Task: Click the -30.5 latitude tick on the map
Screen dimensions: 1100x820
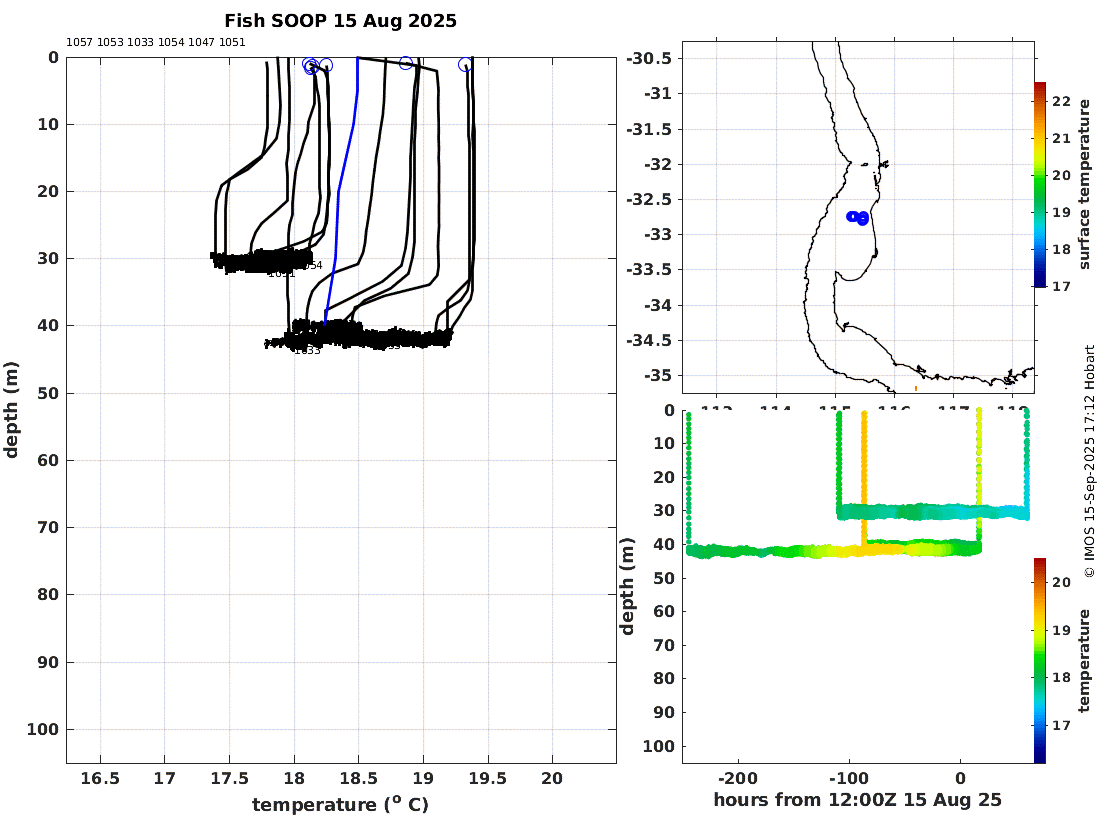Action: [649, 58]
